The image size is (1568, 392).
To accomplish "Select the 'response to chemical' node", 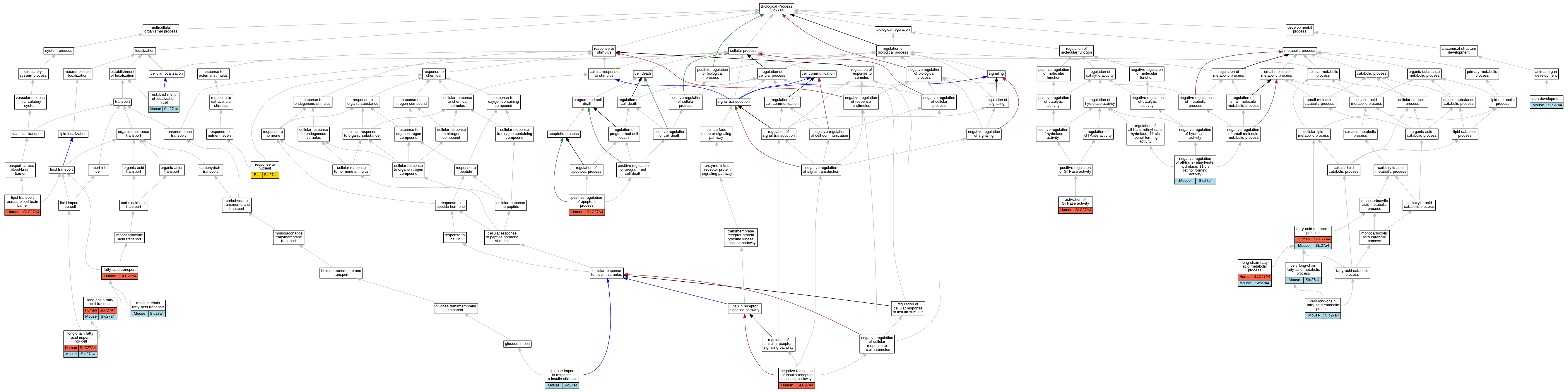I will 433,74.
